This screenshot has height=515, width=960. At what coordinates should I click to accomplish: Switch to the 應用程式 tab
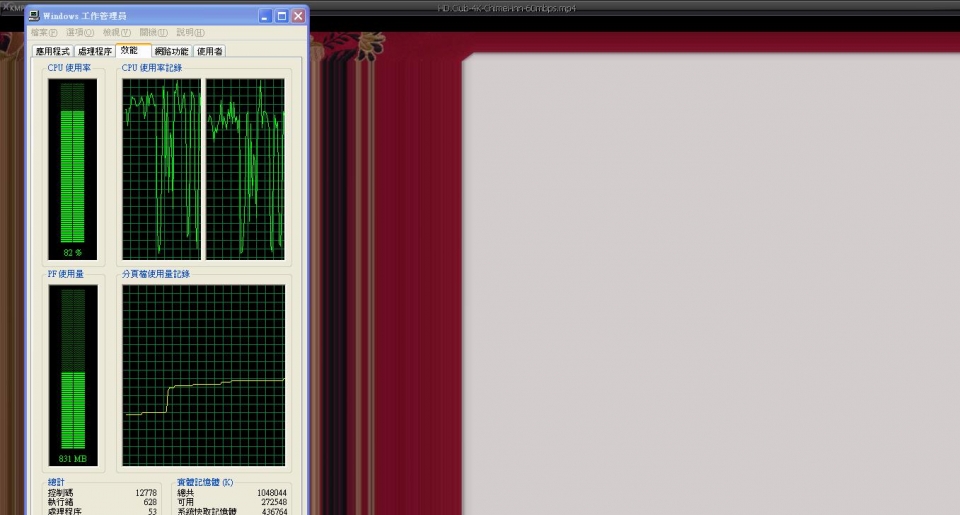tap(53, 51)
